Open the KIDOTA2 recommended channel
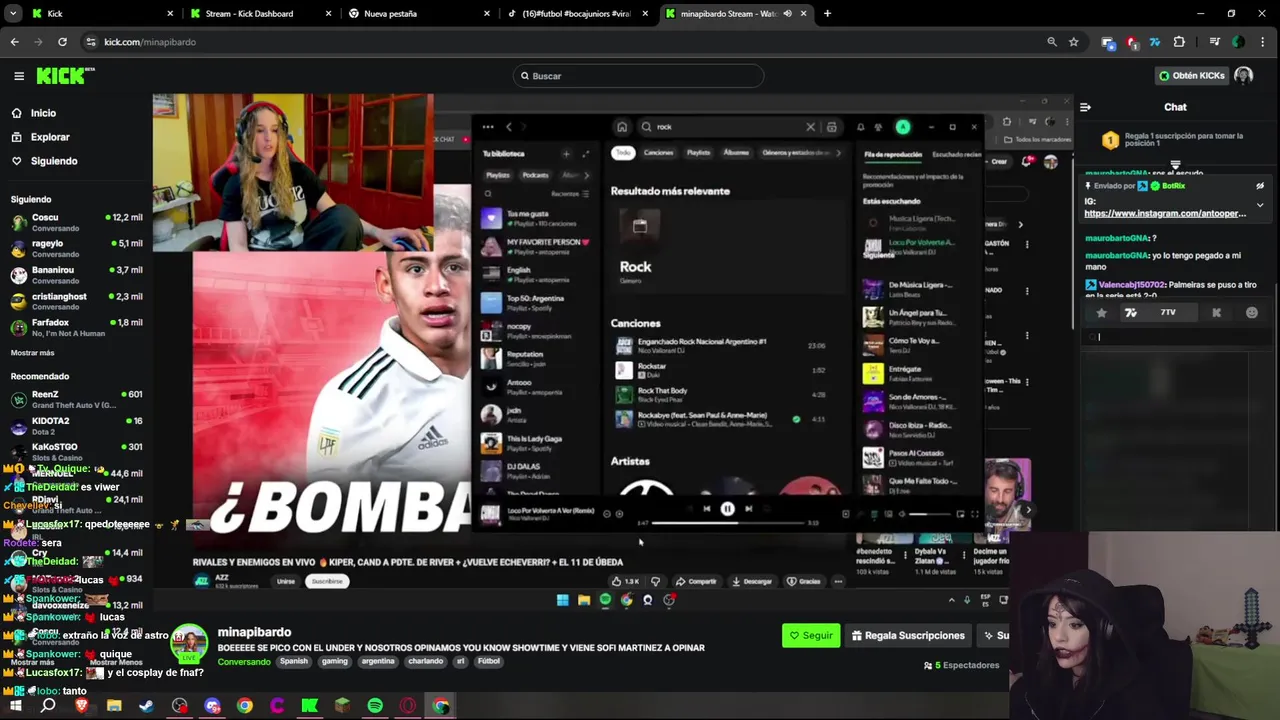Screen dimensions: 1280x720 [x=76, y=426]
